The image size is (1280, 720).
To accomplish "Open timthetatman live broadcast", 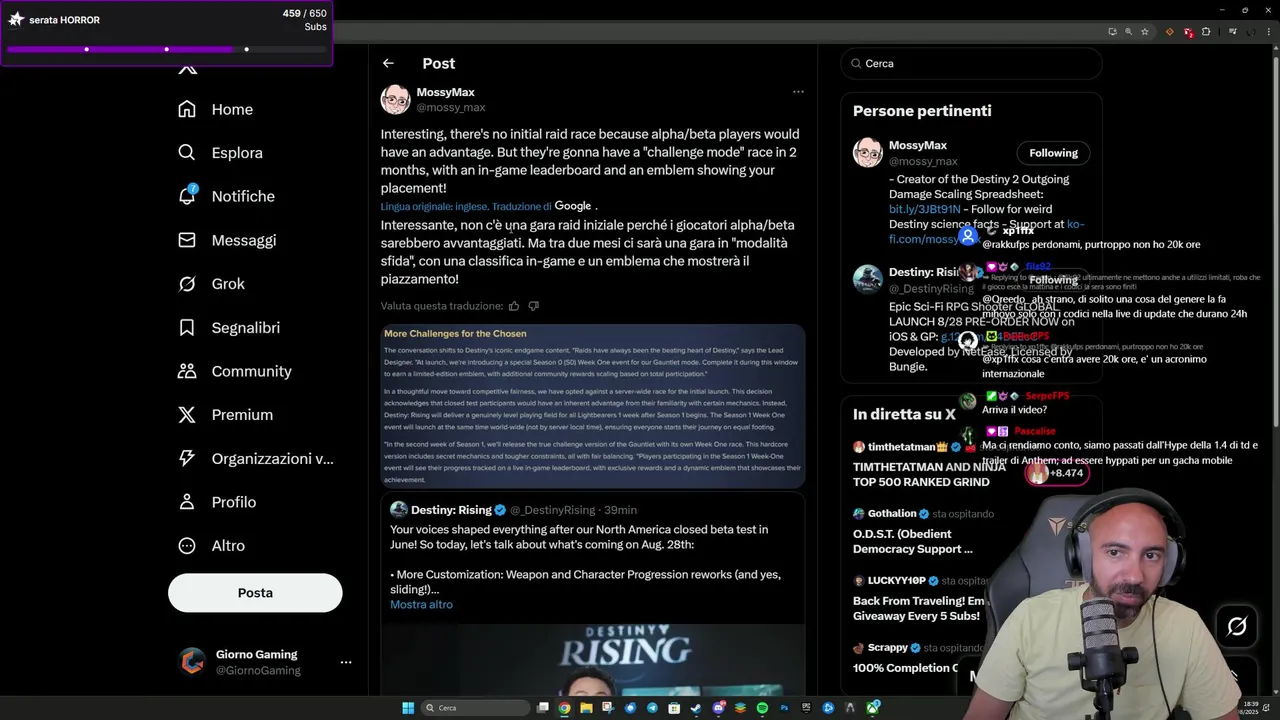I will tap(929, 474).
